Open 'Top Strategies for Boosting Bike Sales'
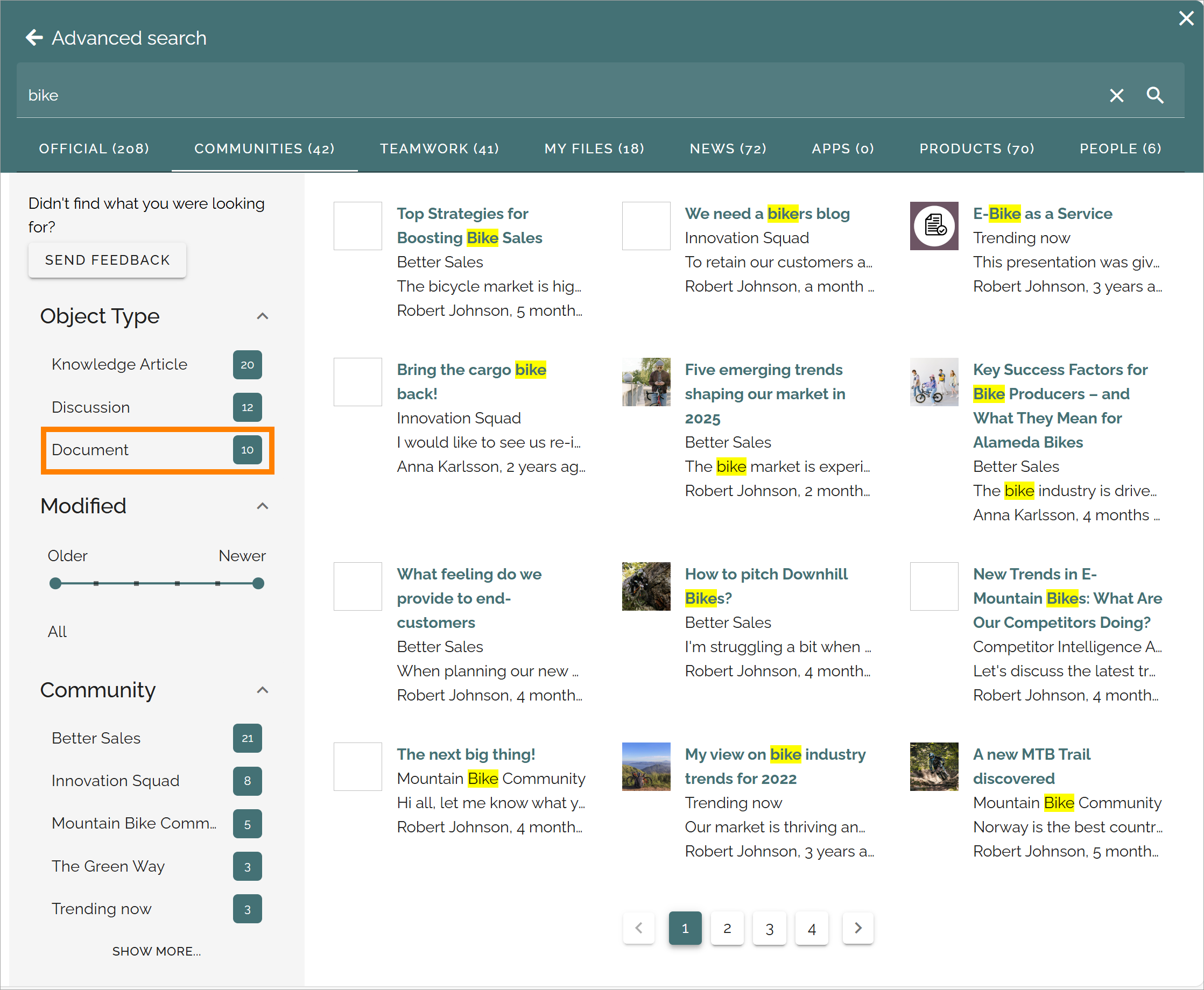 coord(469,226)
